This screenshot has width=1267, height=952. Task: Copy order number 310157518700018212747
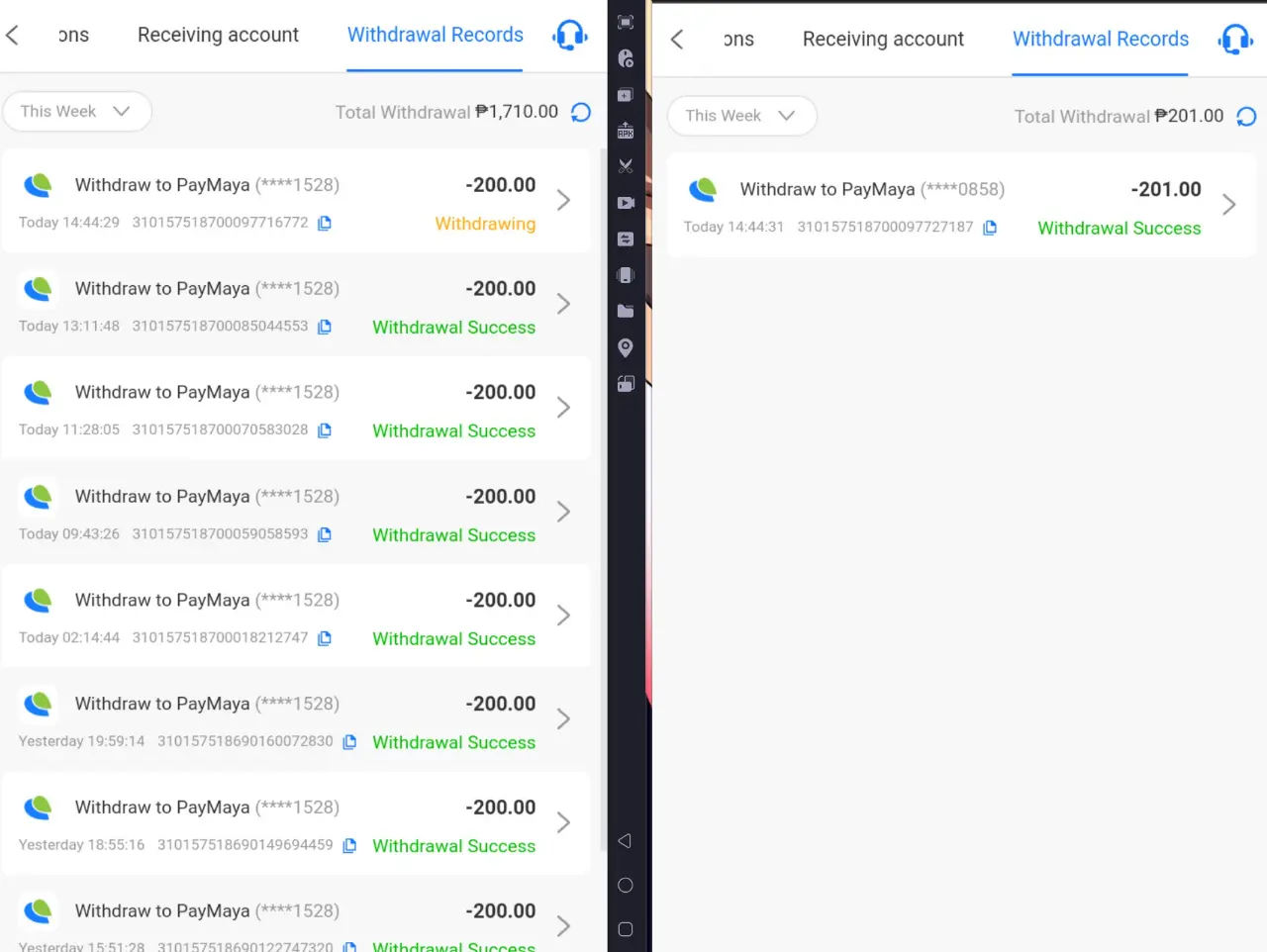325,638
